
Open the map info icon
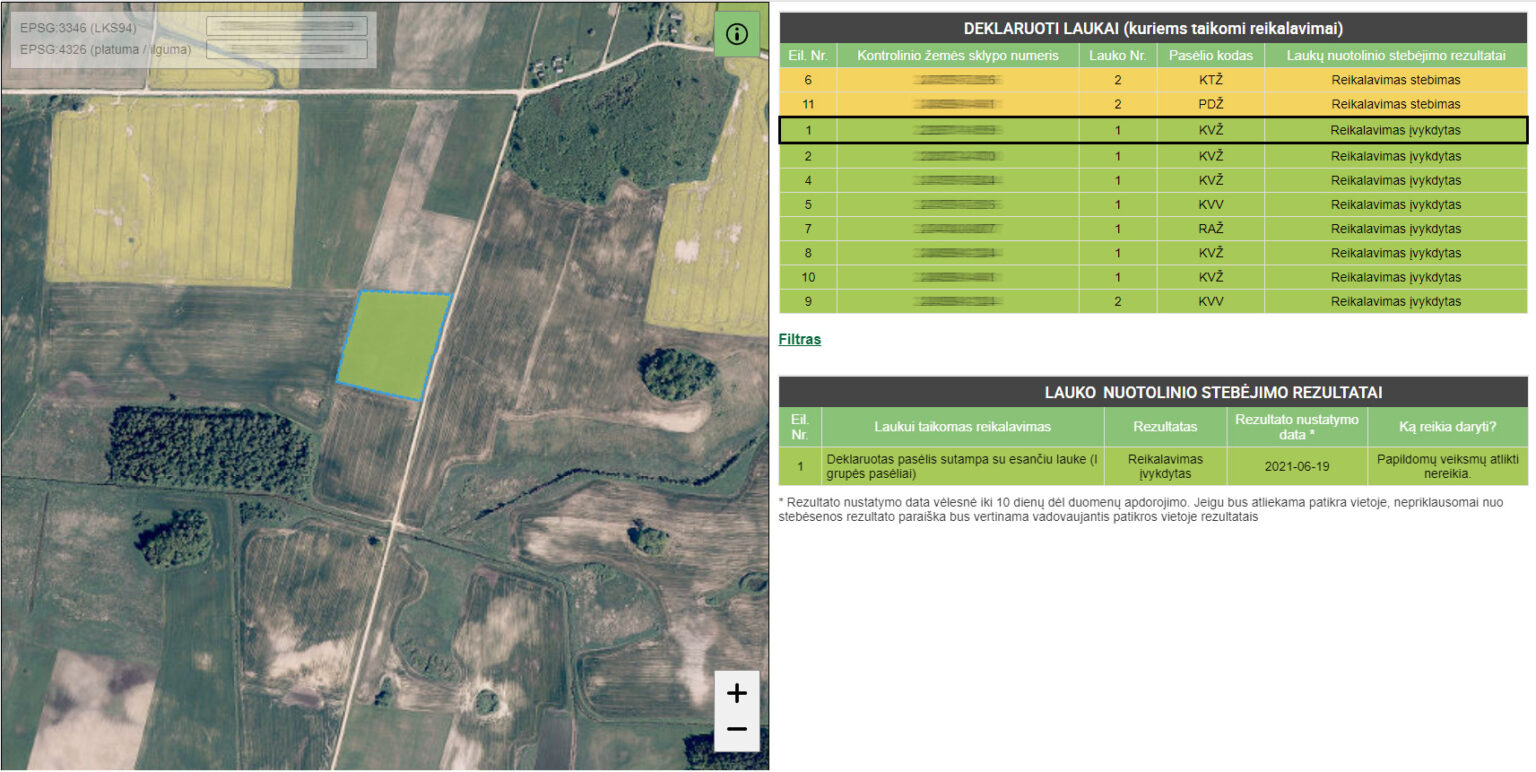coord(737,34)
